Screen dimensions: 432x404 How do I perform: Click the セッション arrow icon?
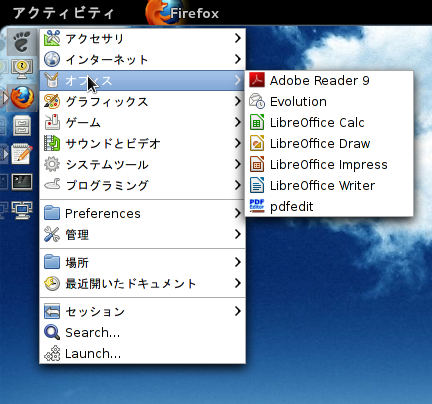click(52, 311)
